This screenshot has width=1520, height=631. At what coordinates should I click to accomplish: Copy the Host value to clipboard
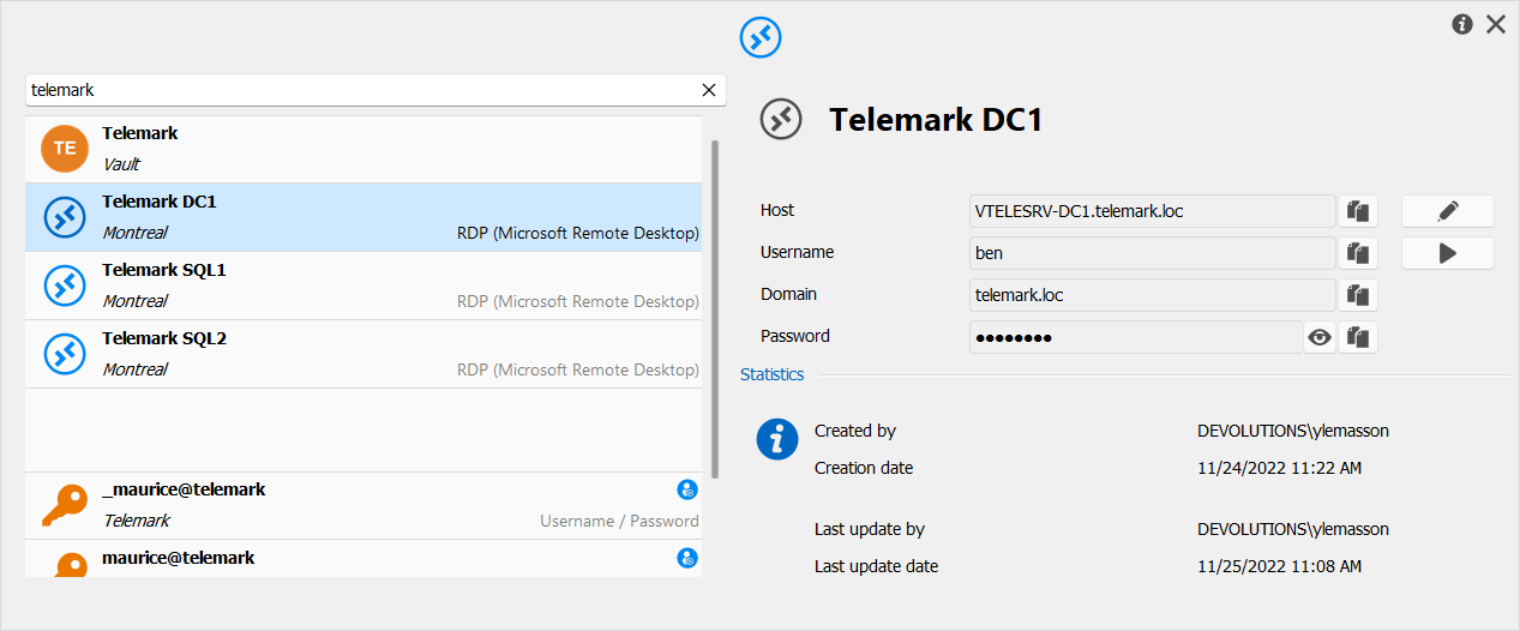[1357, 211]
